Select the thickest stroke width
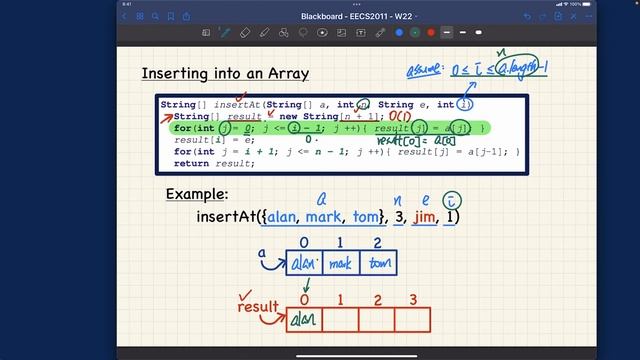The image size is (640, 360). [479, 33]
